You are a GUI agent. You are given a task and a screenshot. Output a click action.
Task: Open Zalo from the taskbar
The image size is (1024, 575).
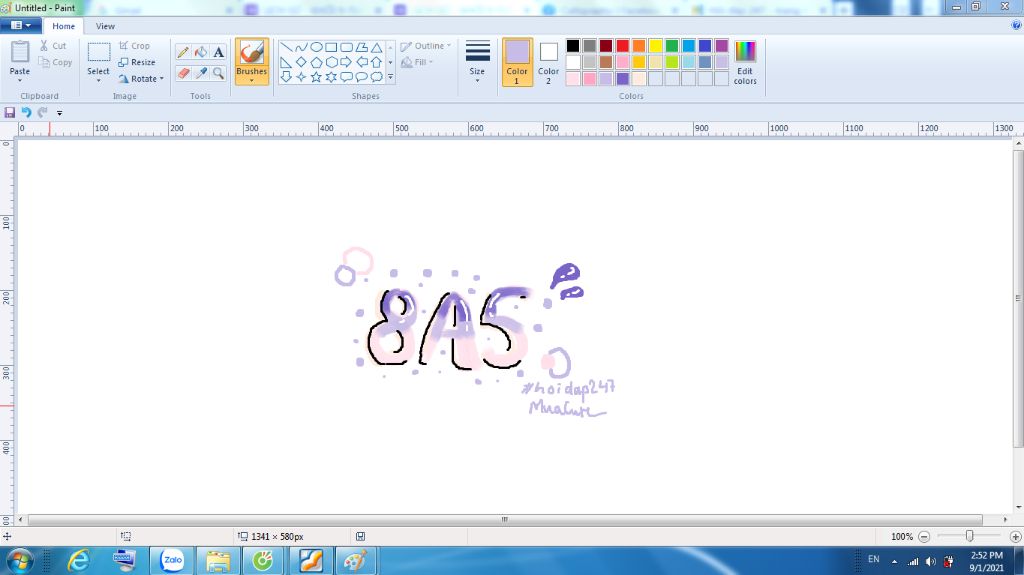[172, 561]
